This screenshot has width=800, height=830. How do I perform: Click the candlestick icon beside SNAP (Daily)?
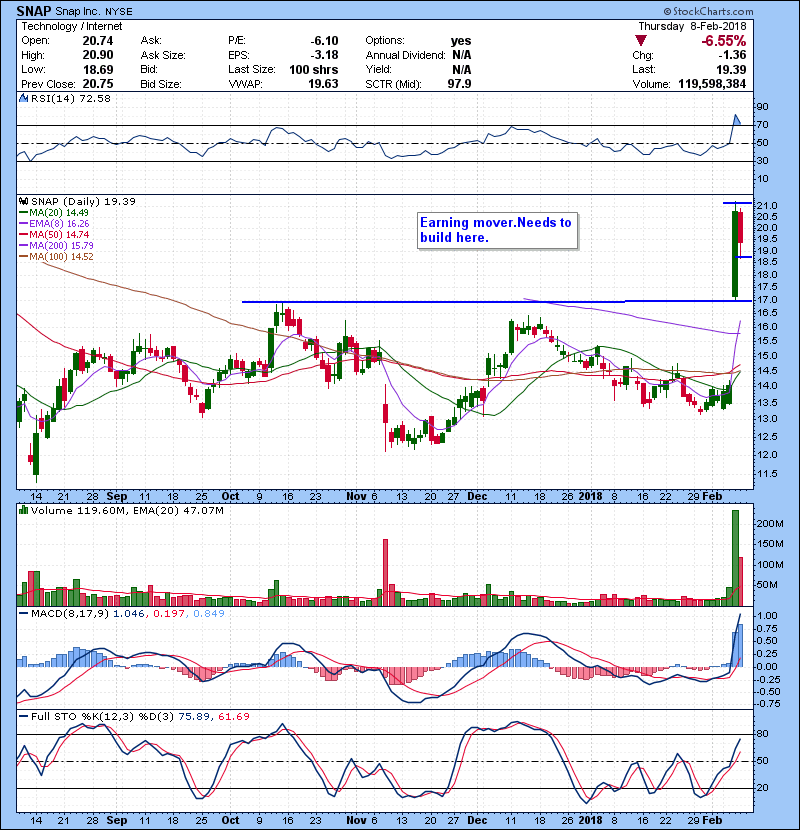(23, 201)
